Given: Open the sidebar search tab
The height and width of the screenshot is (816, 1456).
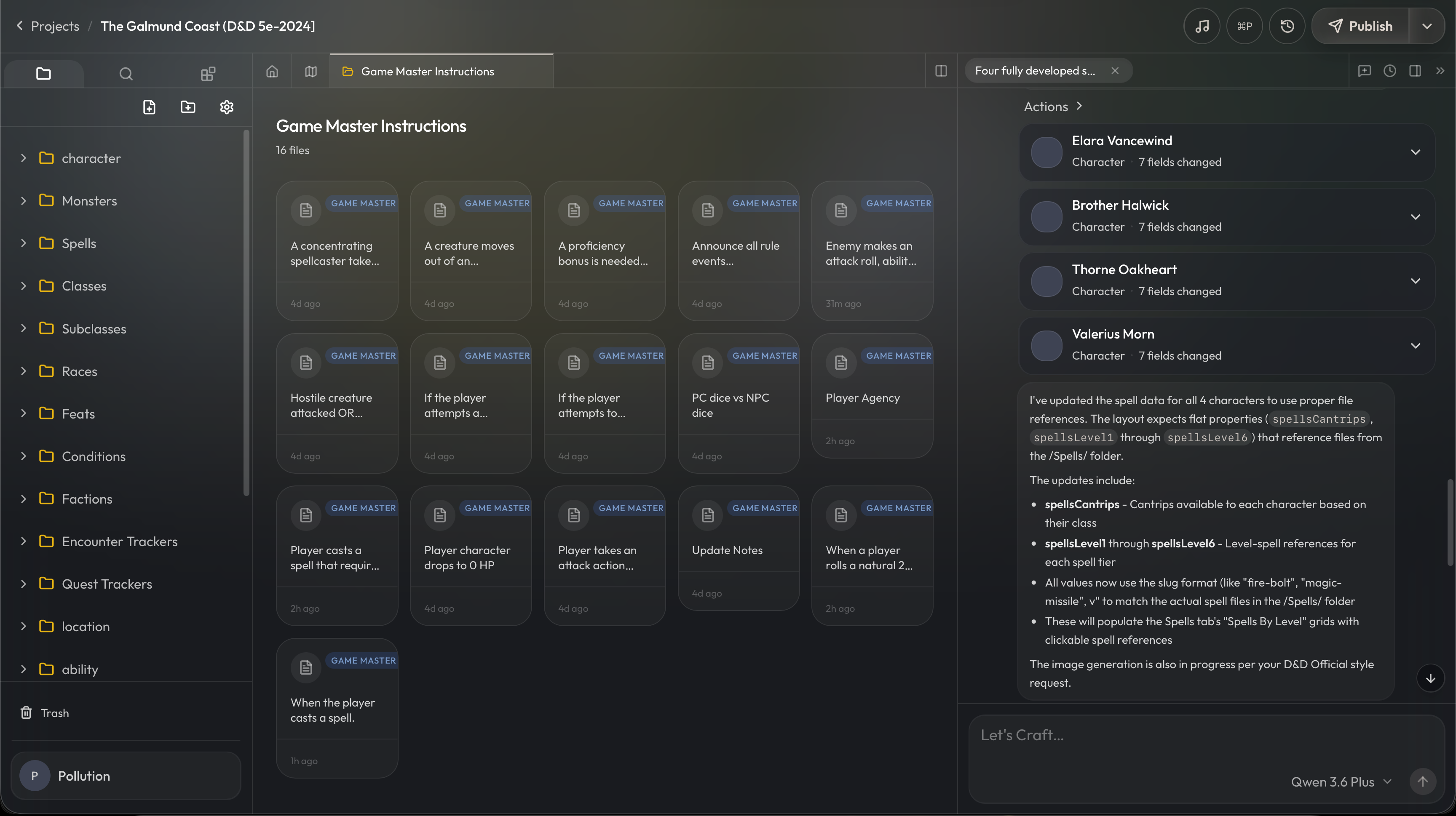Looking at the screenshot, I should tap(126, 73).
